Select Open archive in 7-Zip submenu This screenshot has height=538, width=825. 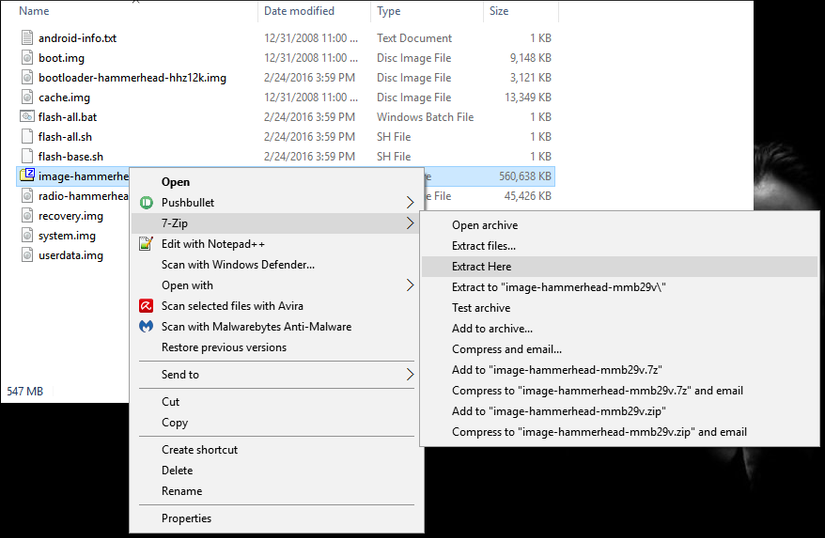[x=484, y=226]
